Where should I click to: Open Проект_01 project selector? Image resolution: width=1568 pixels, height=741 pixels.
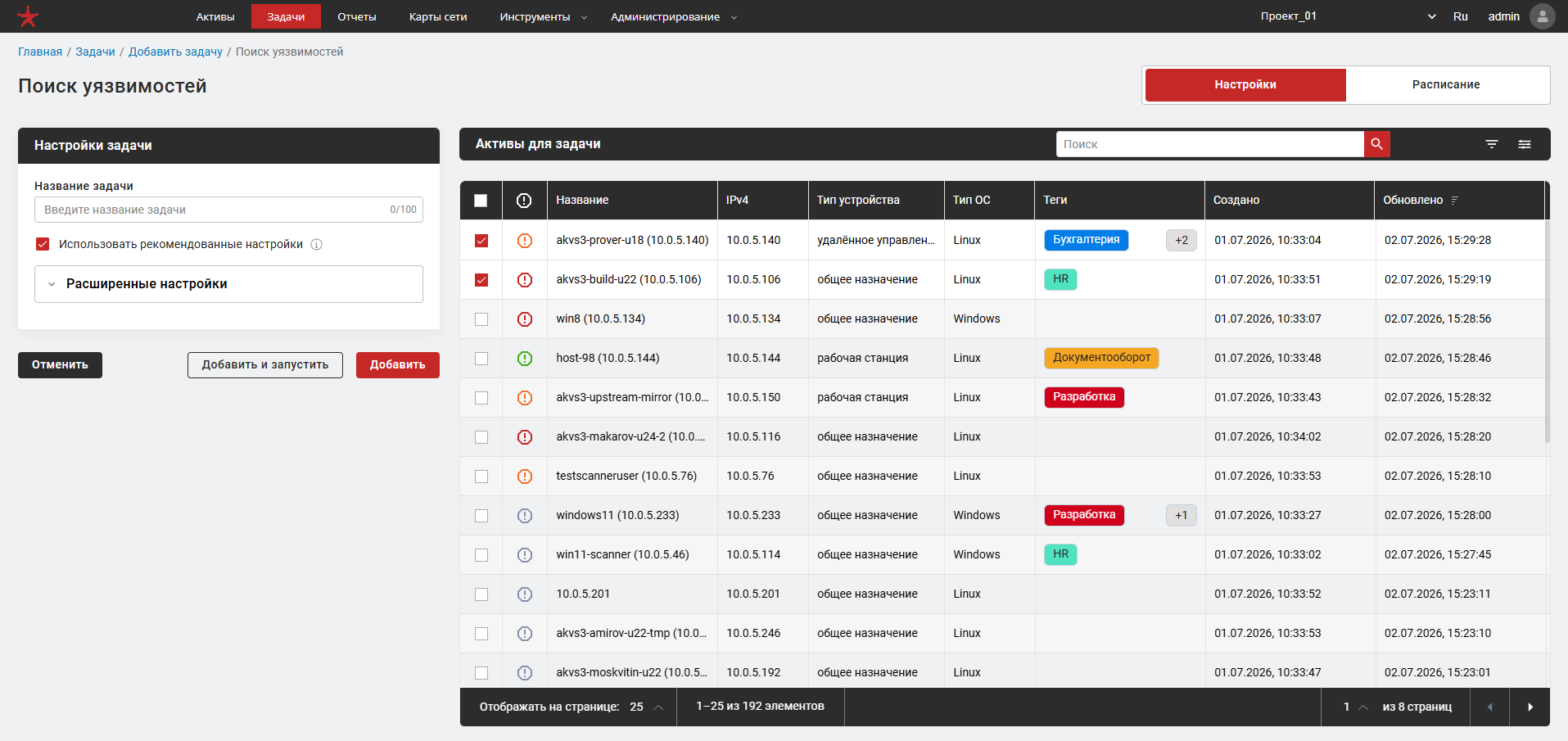tap(1348, 16)
